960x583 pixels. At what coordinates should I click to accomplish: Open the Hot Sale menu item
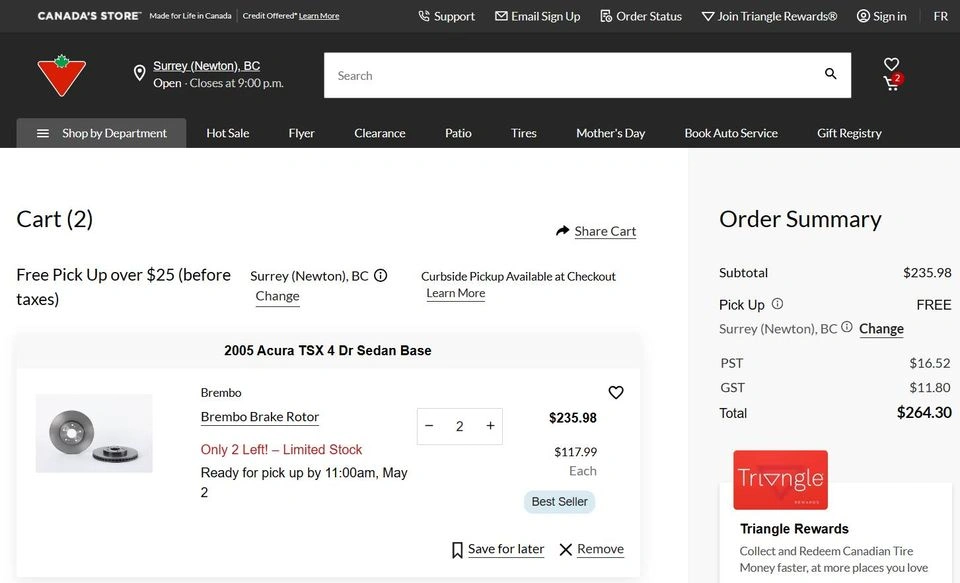click(x=228, y=133)
